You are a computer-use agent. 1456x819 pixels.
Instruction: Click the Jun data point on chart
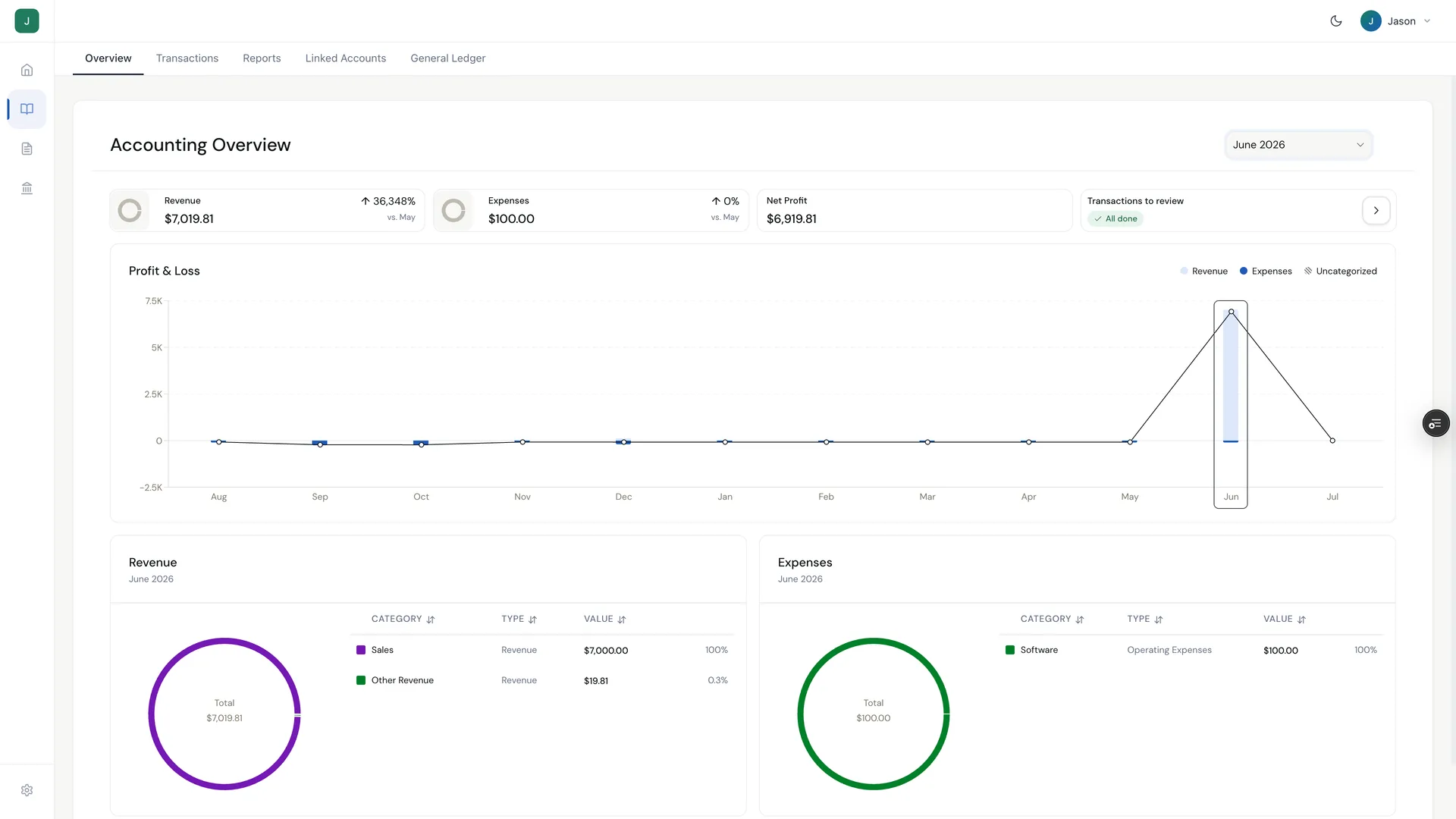pyautogui.click(x=1231, y=312)
